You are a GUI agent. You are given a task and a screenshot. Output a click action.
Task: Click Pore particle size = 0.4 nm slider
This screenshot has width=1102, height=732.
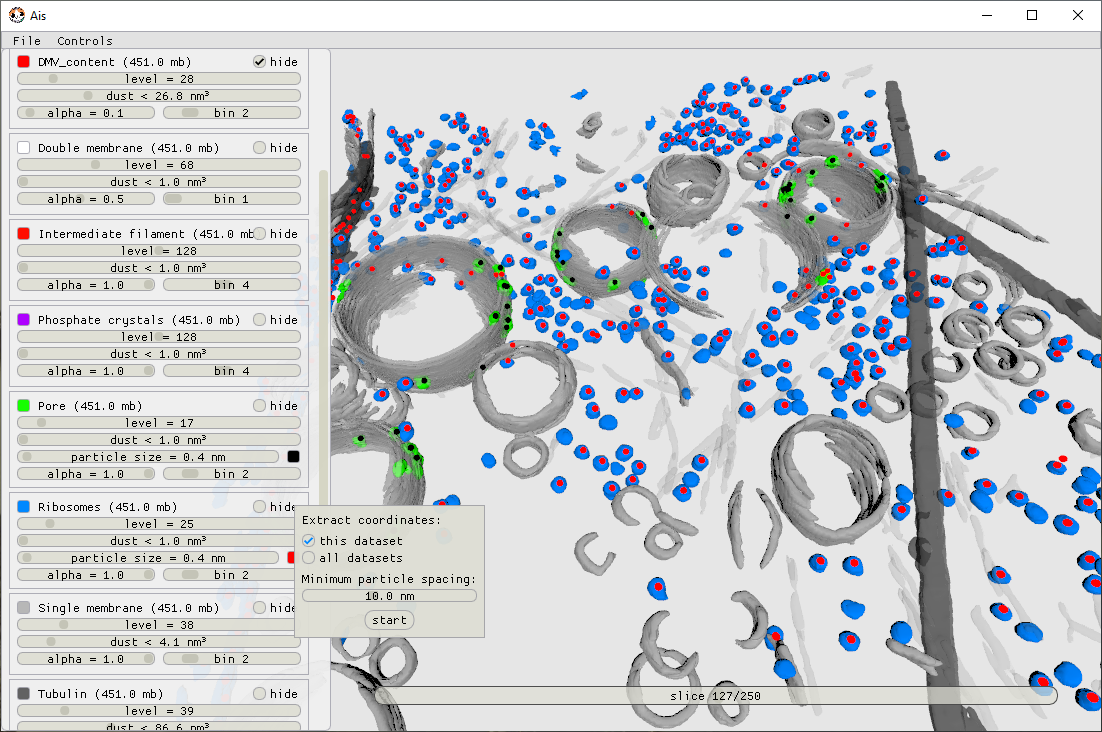click(148, 457)
